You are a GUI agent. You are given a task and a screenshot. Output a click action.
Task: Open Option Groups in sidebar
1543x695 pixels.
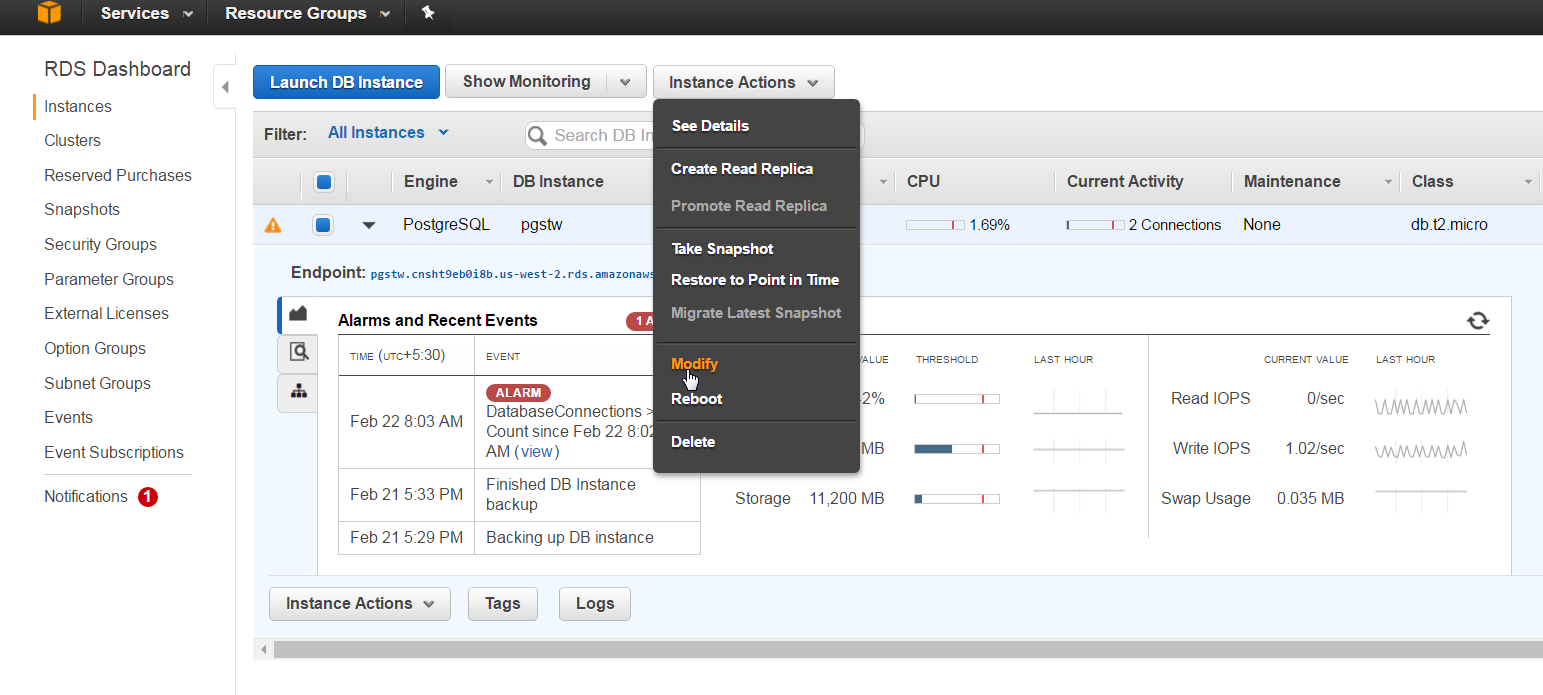tap(95, 349)
